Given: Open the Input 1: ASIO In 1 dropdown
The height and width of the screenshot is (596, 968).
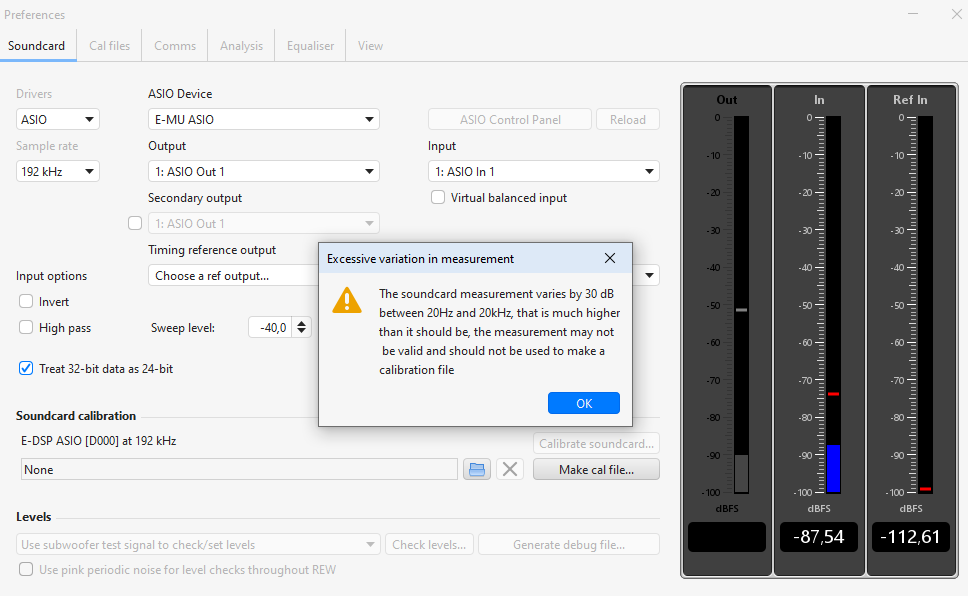Looking at the screenshot, I should point(543,172).
